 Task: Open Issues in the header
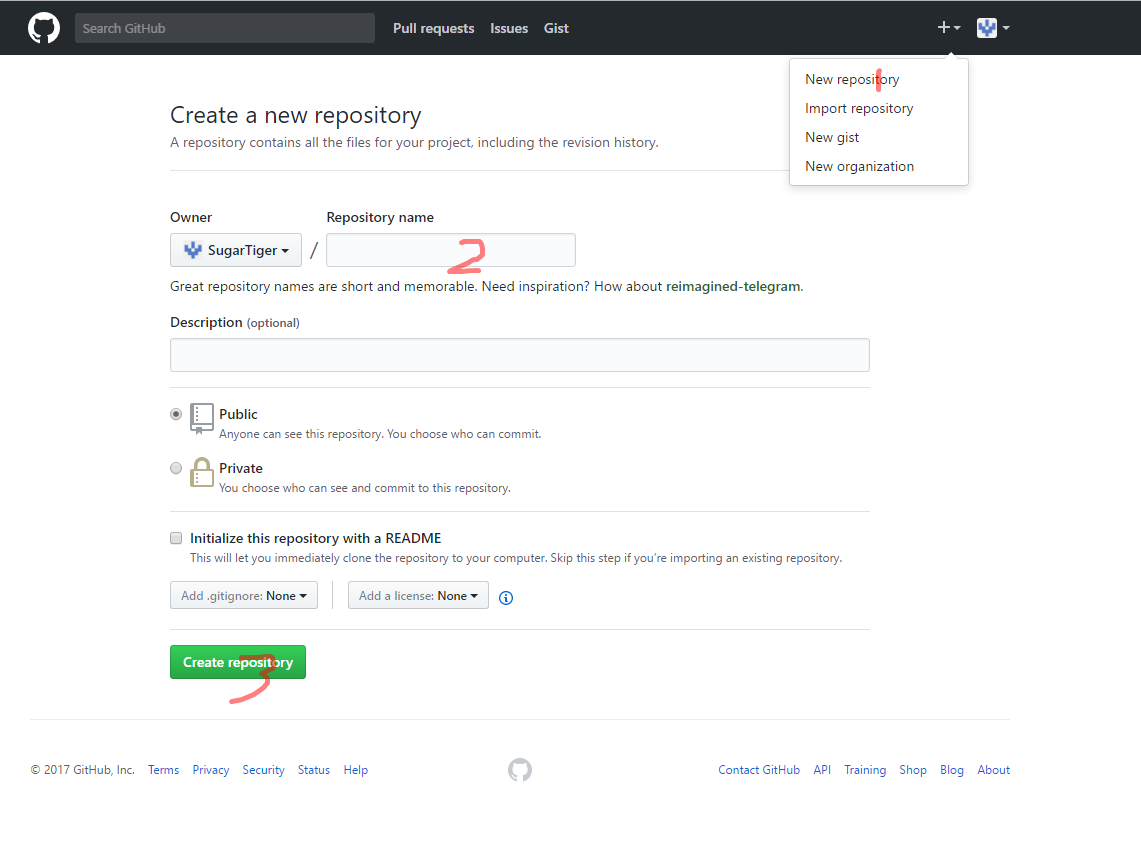tap(509, 28)
